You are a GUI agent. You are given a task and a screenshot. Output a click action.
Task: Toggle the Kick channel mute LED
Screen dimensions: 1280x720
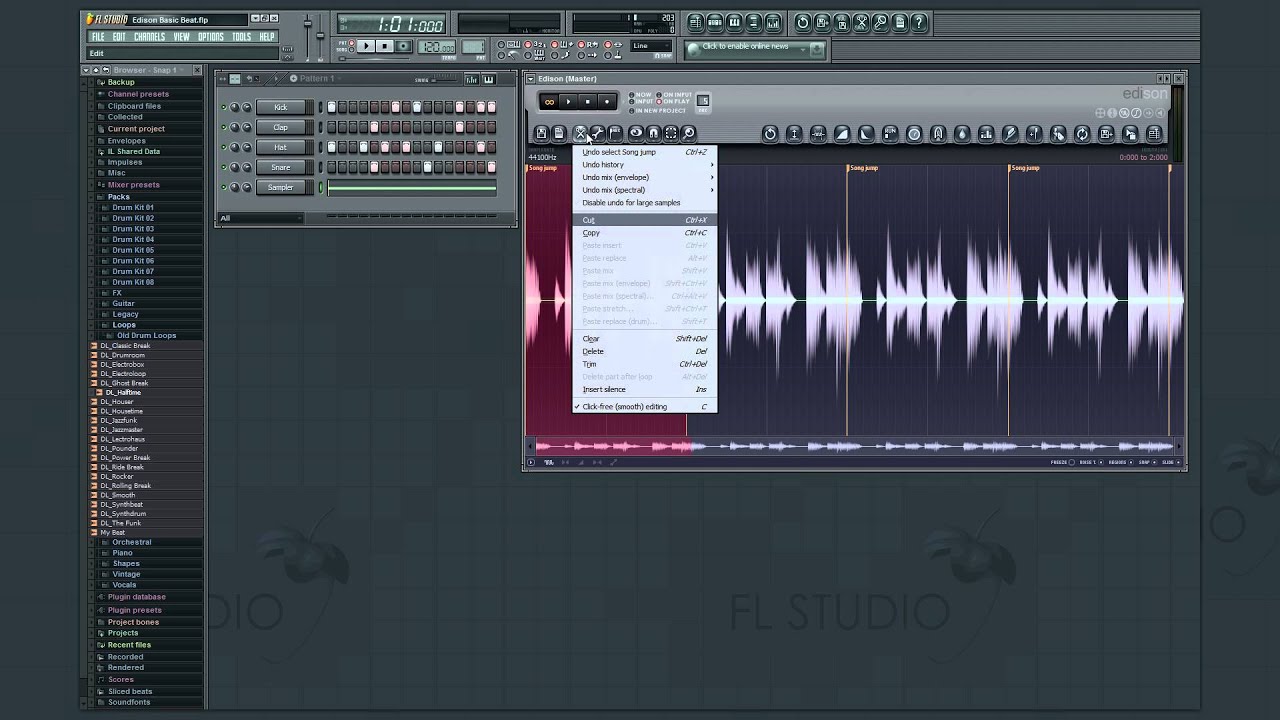pos(224,107)
